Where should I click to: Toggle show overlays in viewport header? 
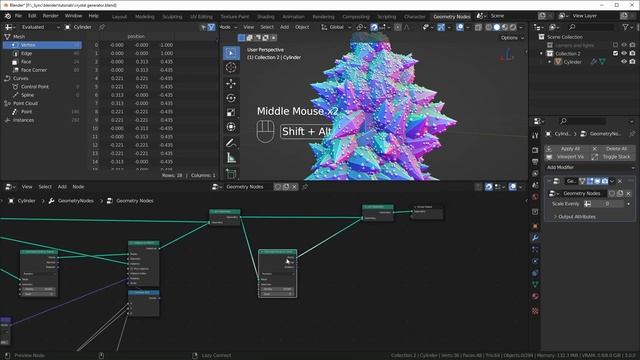click(460, 27)
